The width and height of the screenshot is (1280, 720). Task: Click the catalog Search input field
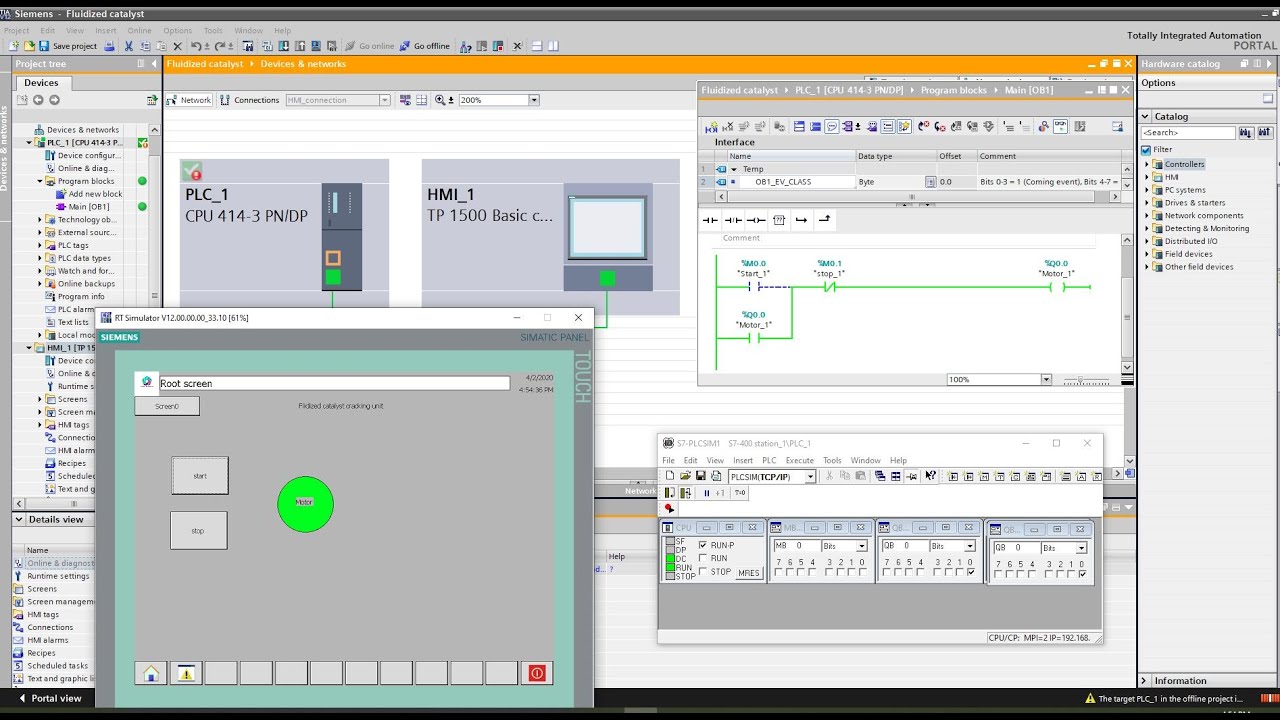click(1189, 132)
